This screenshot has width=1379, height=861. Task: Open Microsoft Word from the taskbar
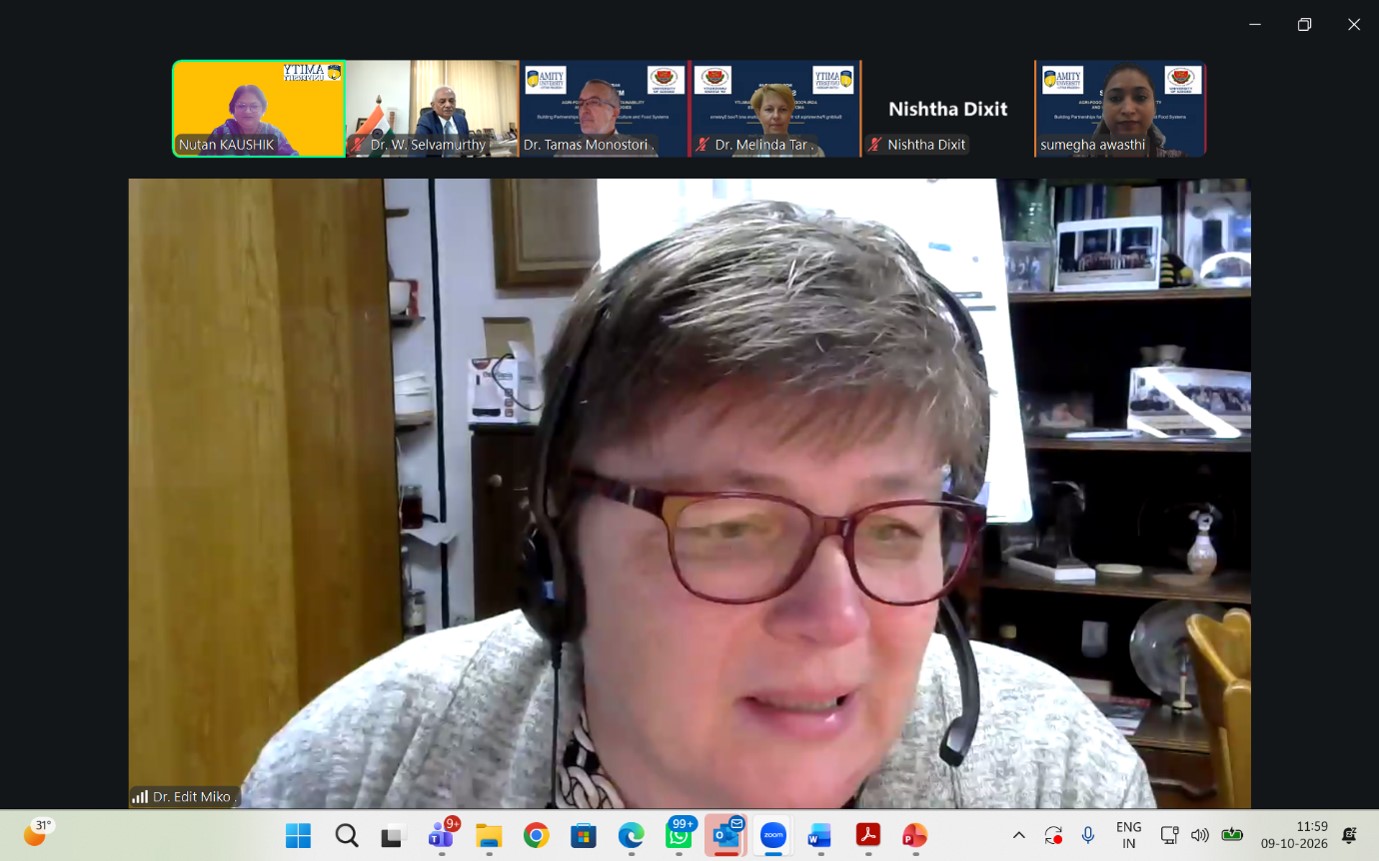820,836
